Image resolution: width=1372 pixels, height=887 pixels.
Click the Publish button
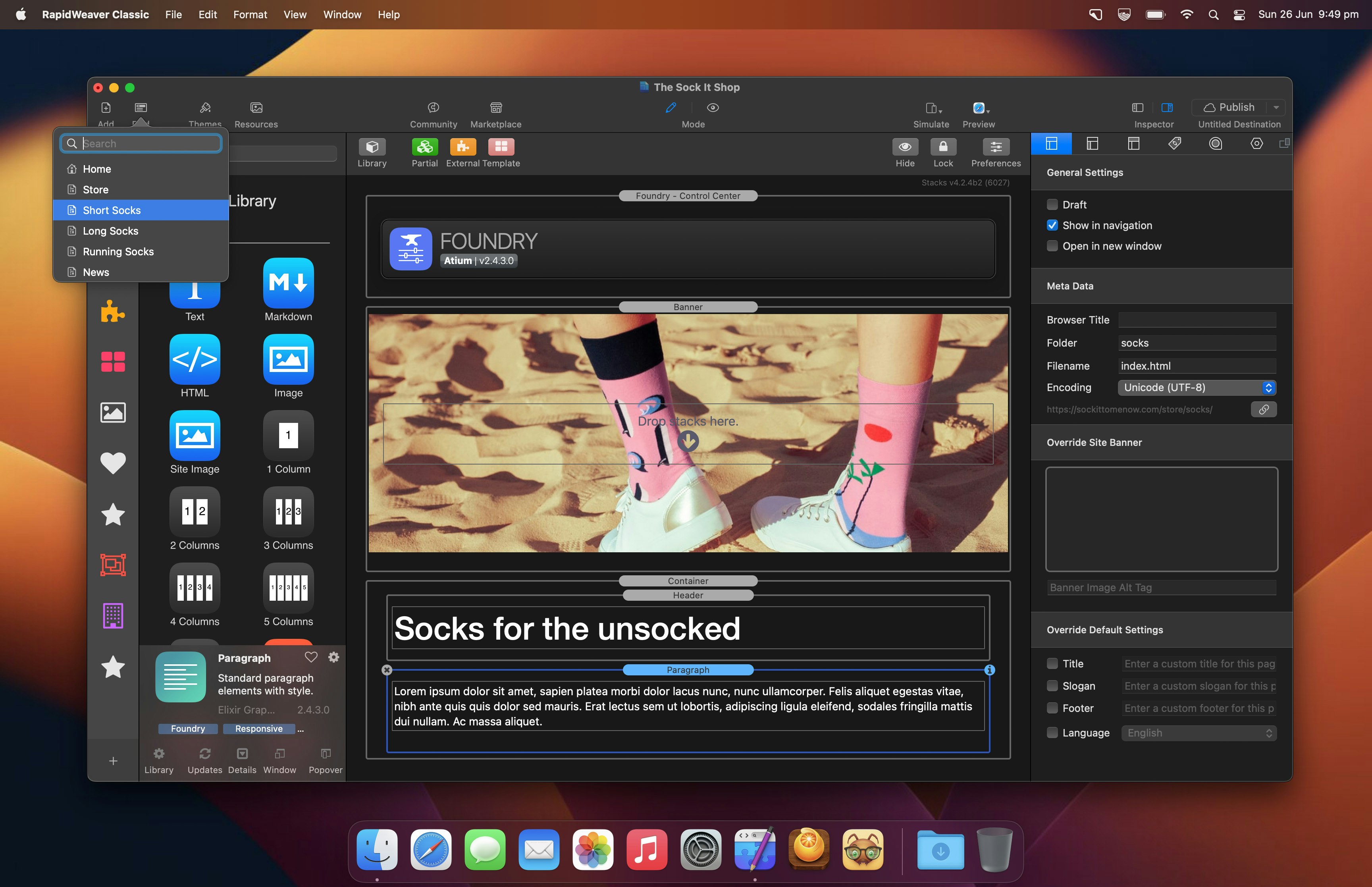(1229, 108)
